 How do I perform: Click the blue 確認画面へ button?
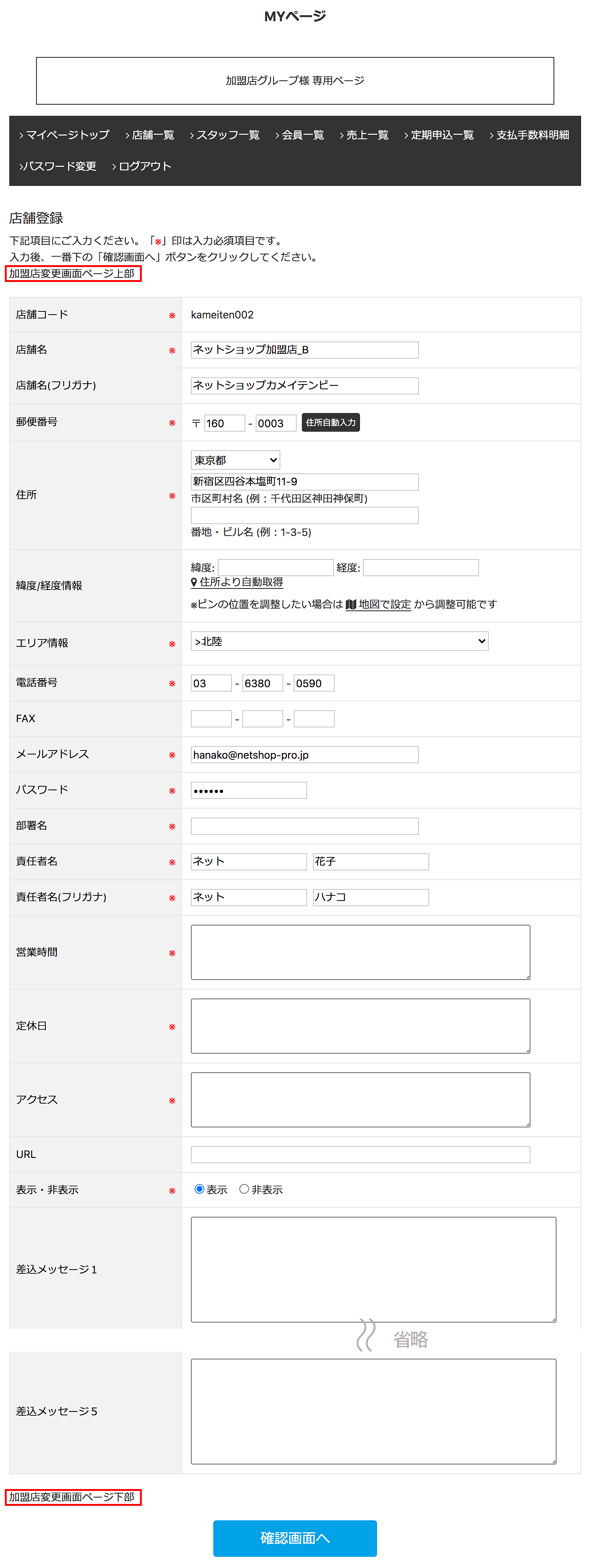[294, 1537]
